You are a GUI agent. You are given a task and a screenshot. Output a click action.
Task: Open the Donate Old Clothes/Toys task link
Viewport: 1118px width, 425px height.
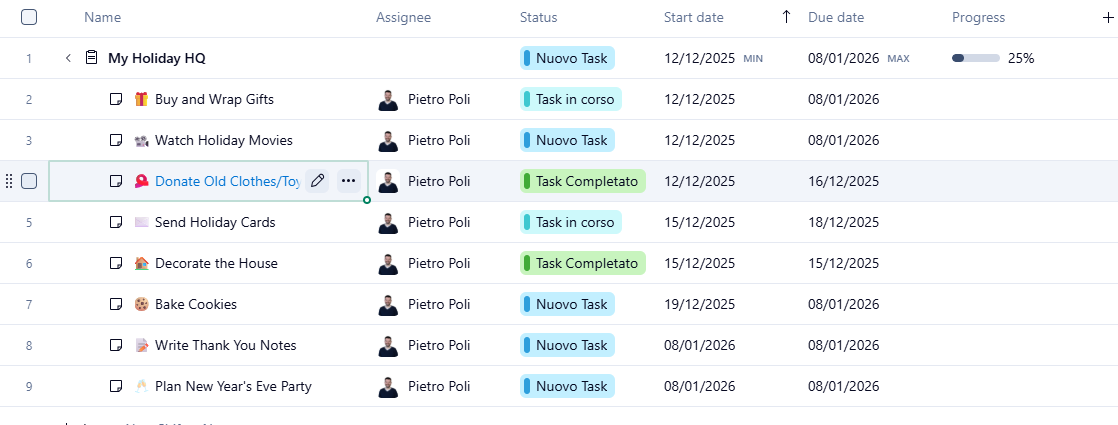[227, 181]
